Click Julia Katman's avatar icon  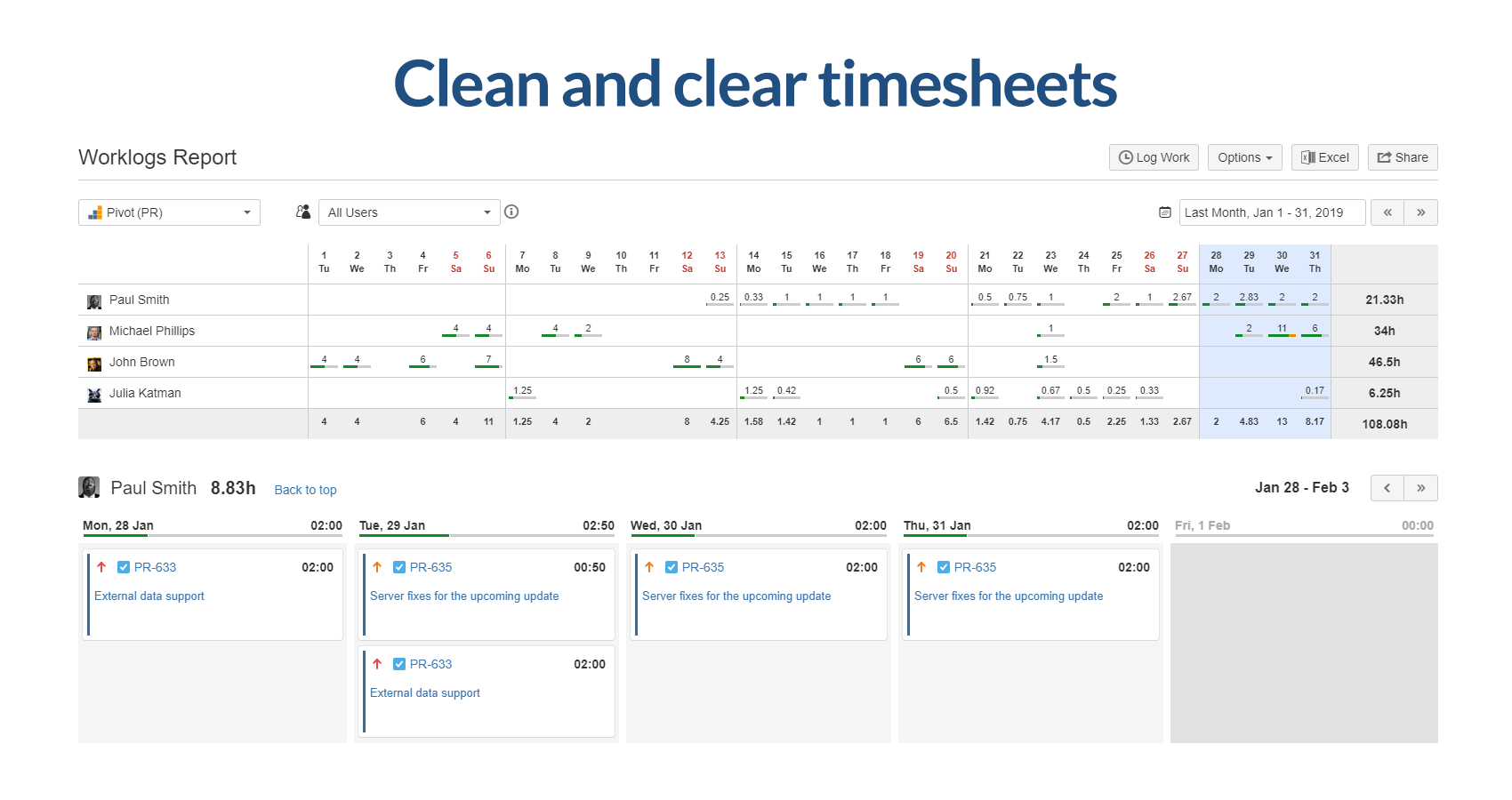94,395
